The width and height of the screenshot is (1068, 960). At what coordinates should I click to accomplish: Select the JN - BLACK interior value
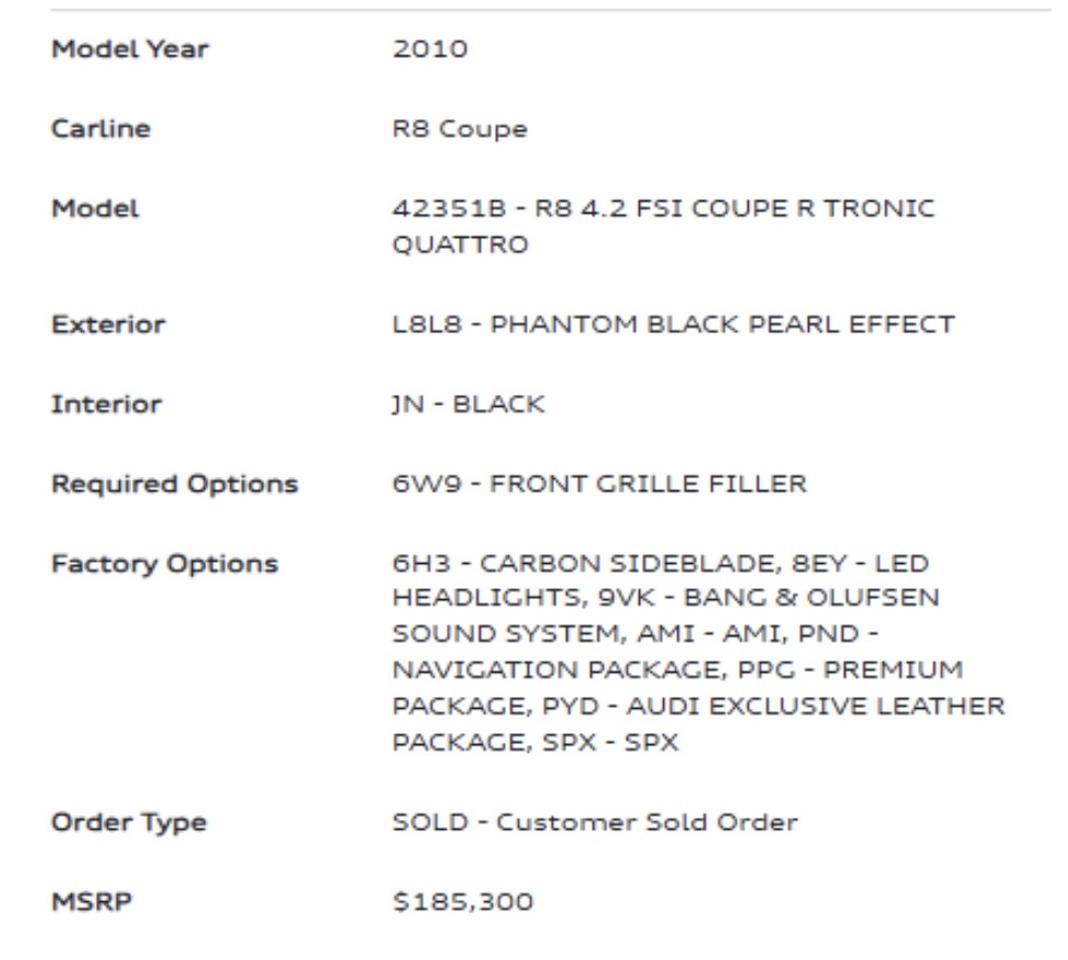[468, 405]
